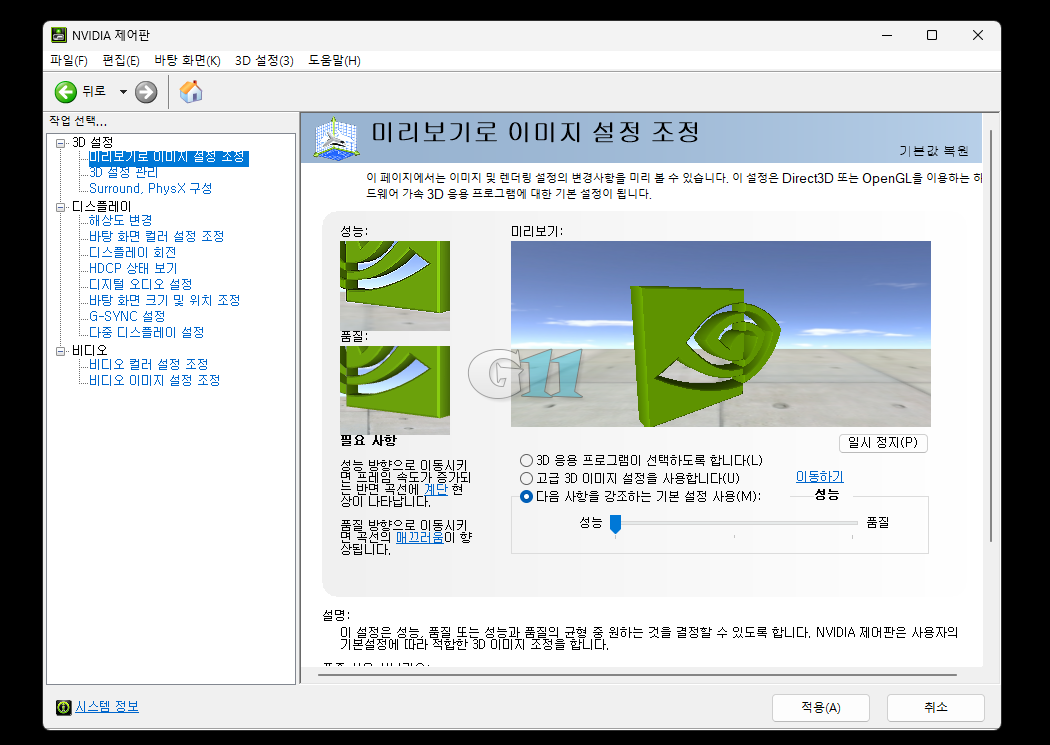Select 비디오 이미지 설정 조정 in tree
This screenshot has width=1050, height=745.
155,381
